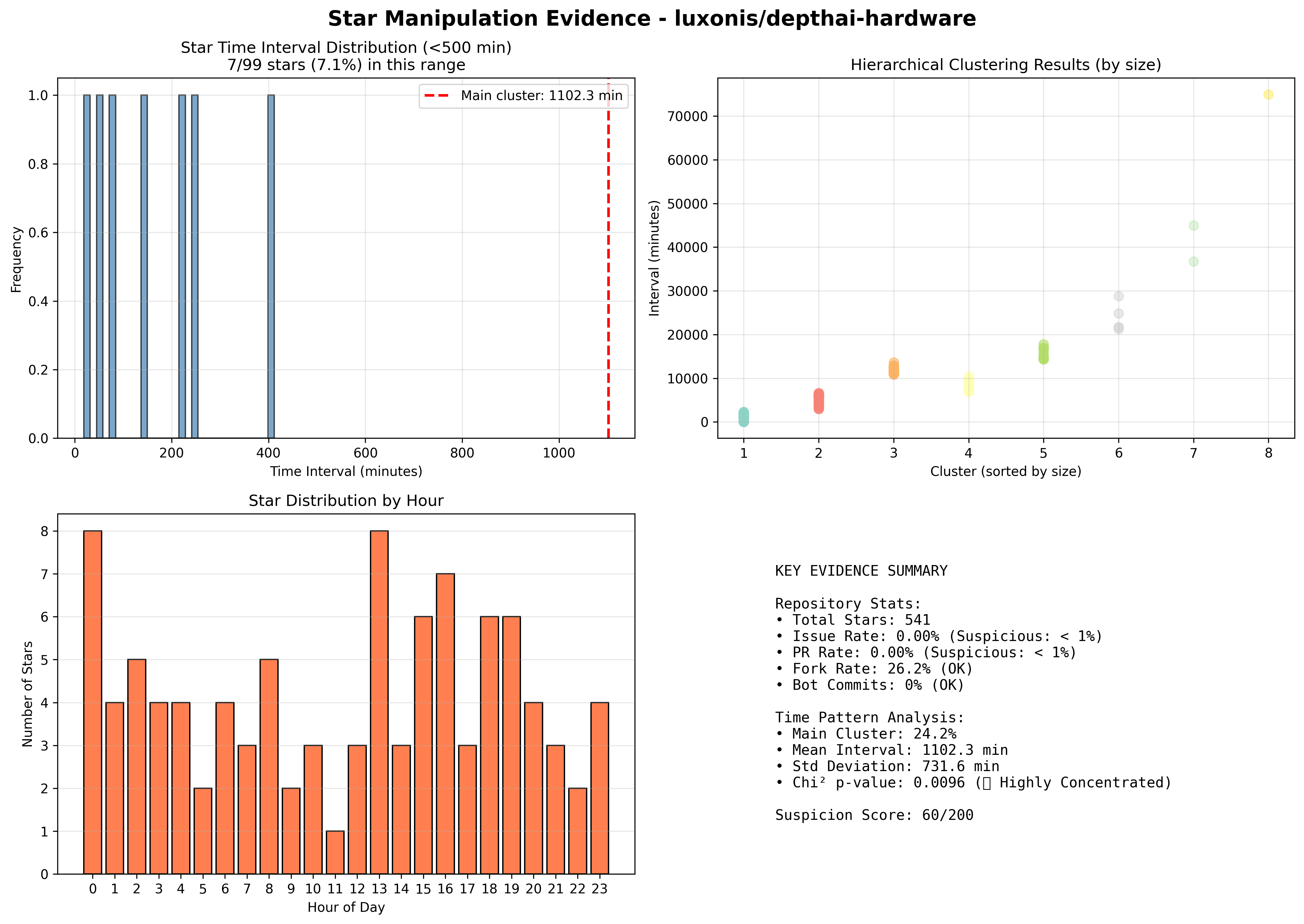Click the bar for hour 16
This screenshot has height=924, width=1304.
point(446,724)
